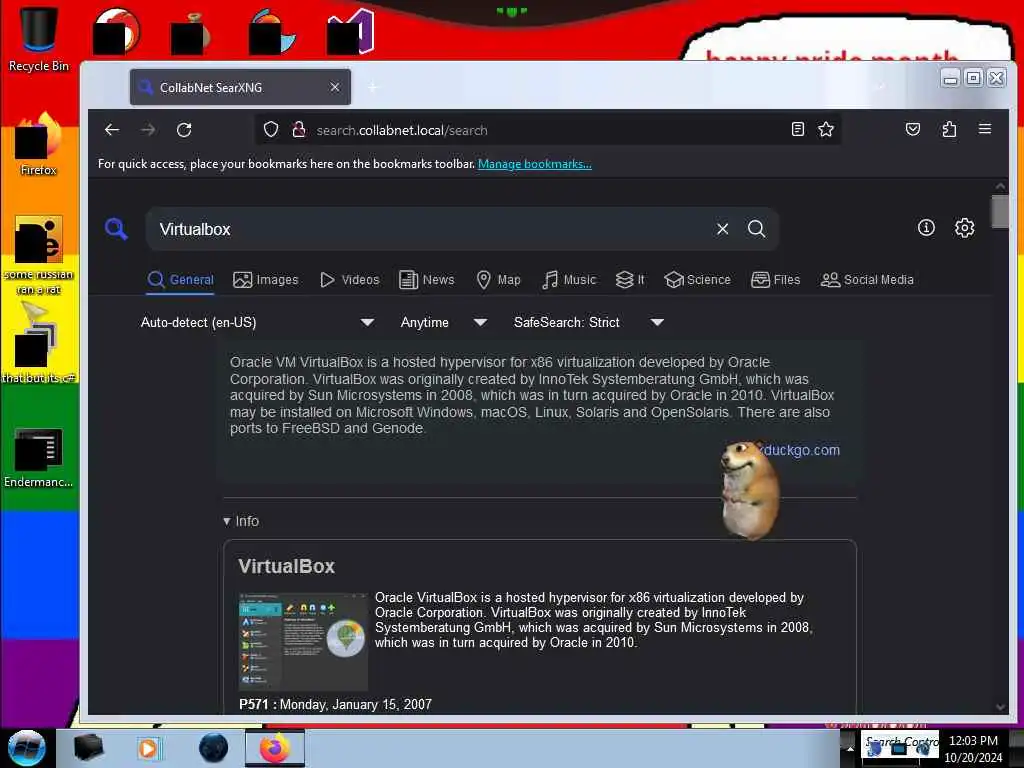
Task: Switch to the Images category
Action: (266, 280)
